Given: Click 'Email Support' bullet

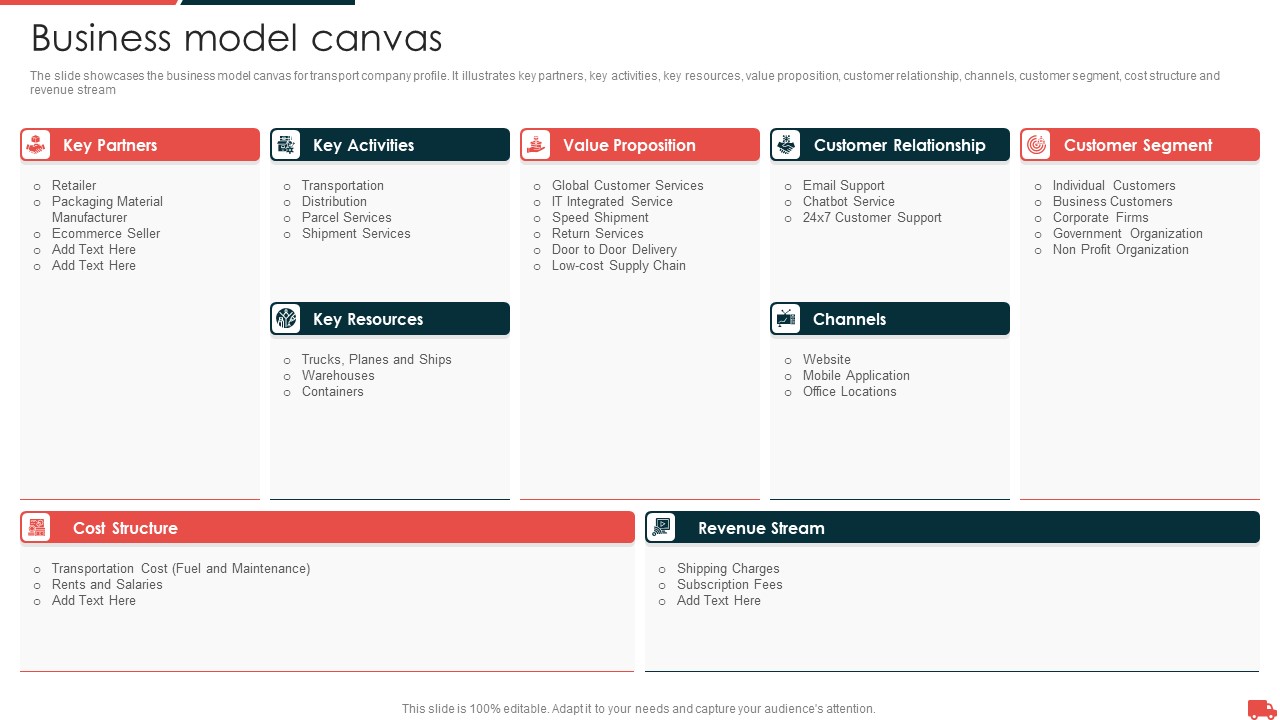Looking at the screenshot, I should click(x=844, y=186).
